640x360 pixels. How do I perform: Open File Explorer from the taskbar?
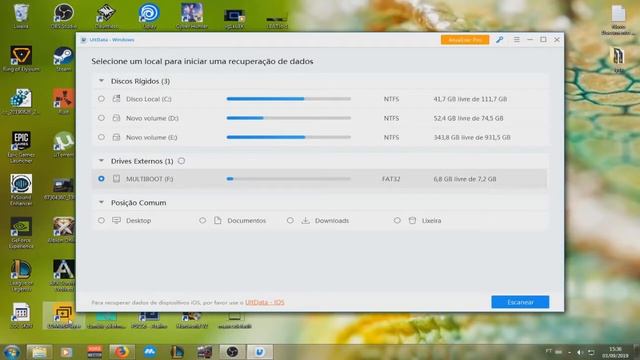click(39, 352)
